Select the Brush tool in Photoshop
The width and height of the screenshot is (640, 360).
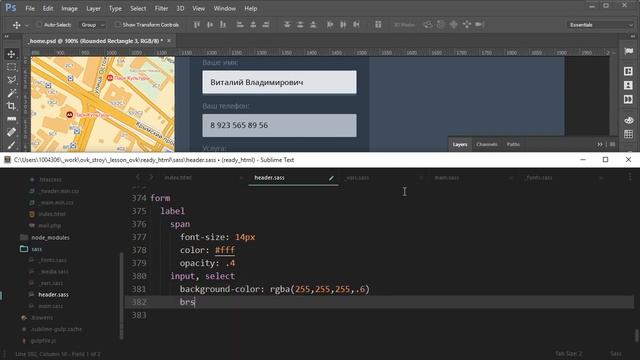point(11,144)
